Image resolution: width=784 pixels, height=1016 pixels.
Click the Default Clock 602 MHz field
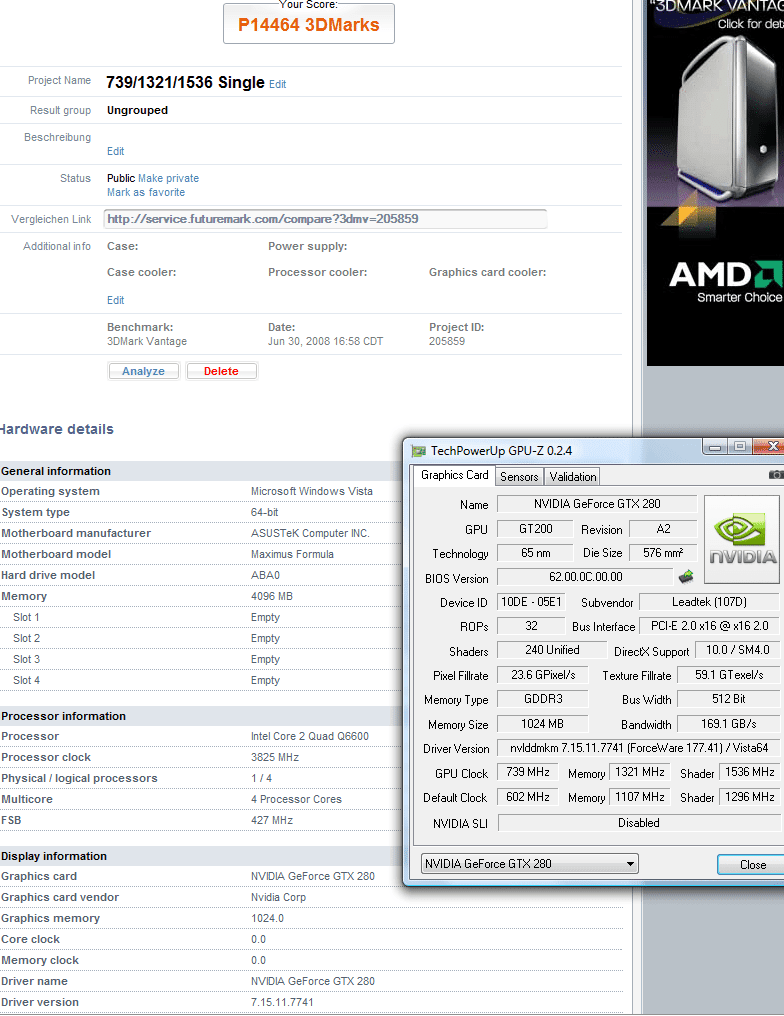pyautogui.click(x=527, y=797)
